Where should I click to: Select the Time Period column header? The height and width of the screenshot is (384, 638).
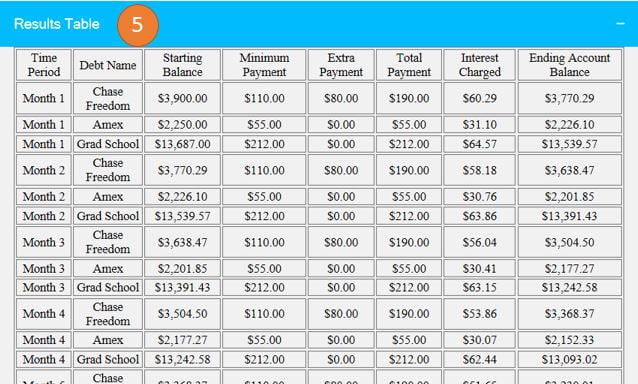coord(44,65)
